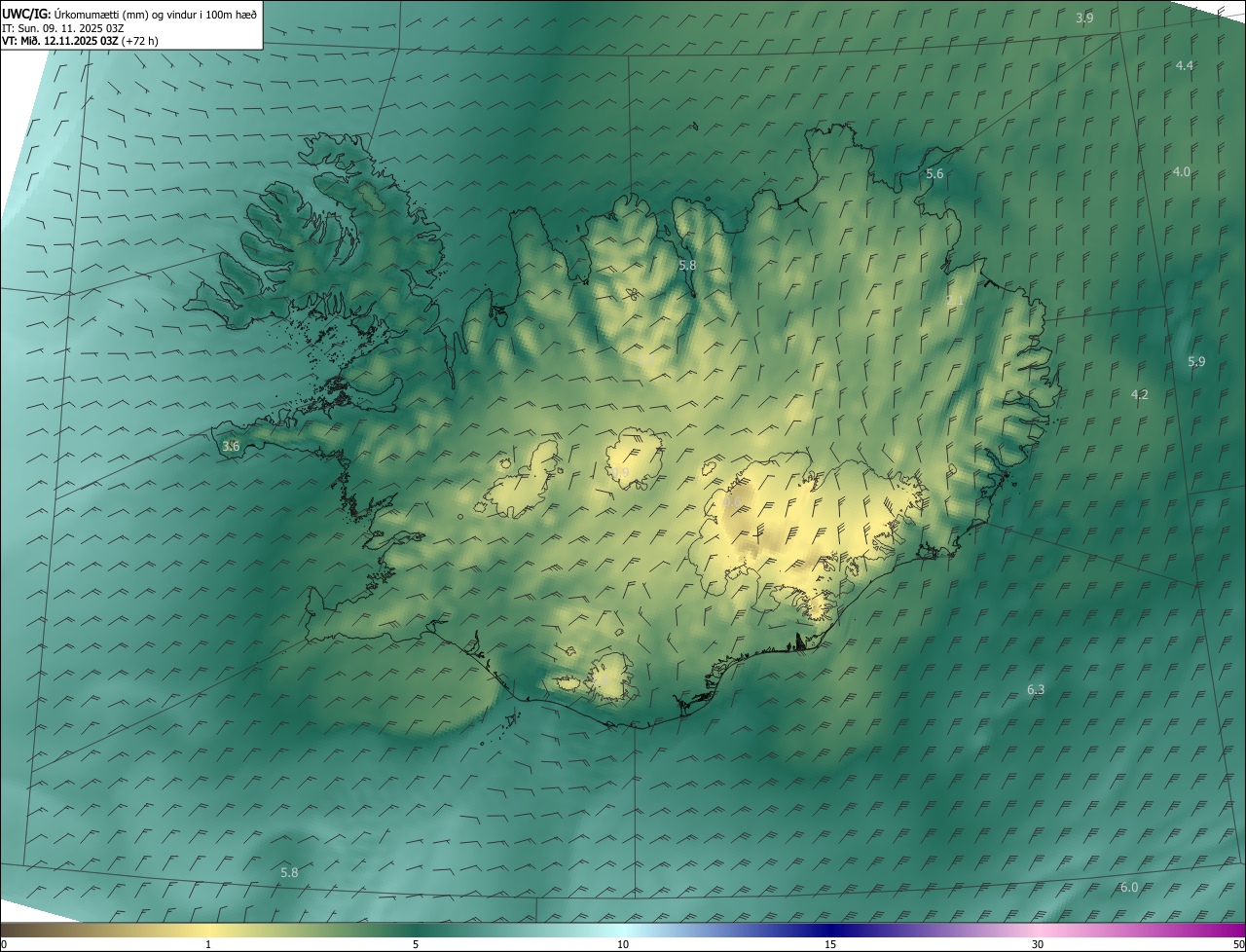This screenshot has width=1246, height=952.
Task: Click the "15" tick on the color scale
Action: click(x=830, y=944)
